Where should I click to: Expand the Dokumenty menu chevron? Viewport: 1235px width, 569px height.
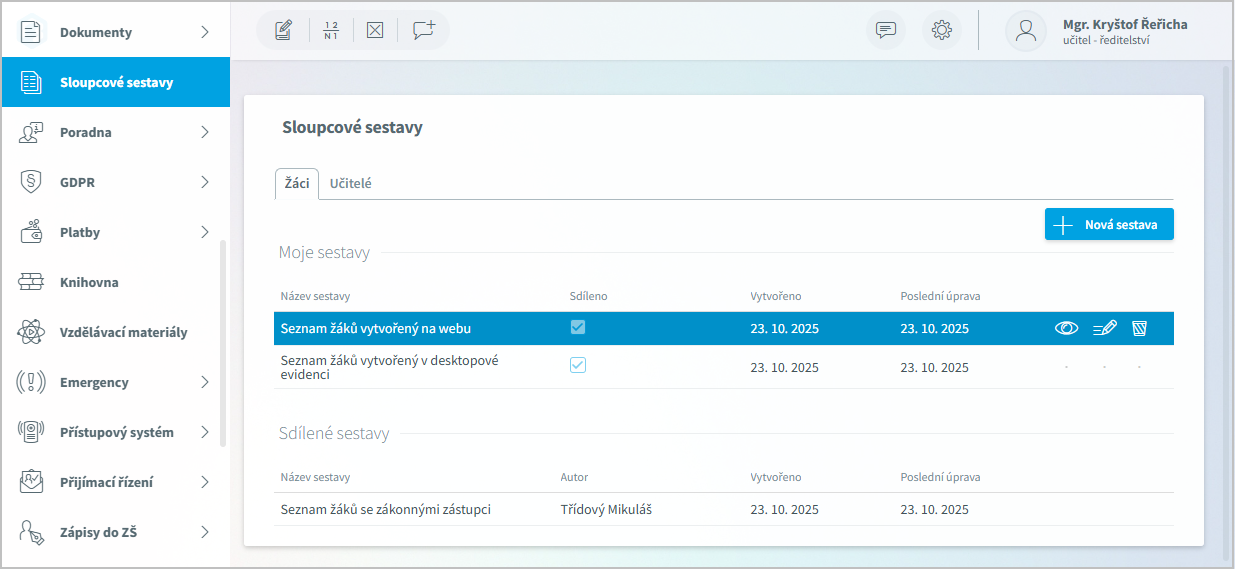pyautogui.click(x=205, y=32)
